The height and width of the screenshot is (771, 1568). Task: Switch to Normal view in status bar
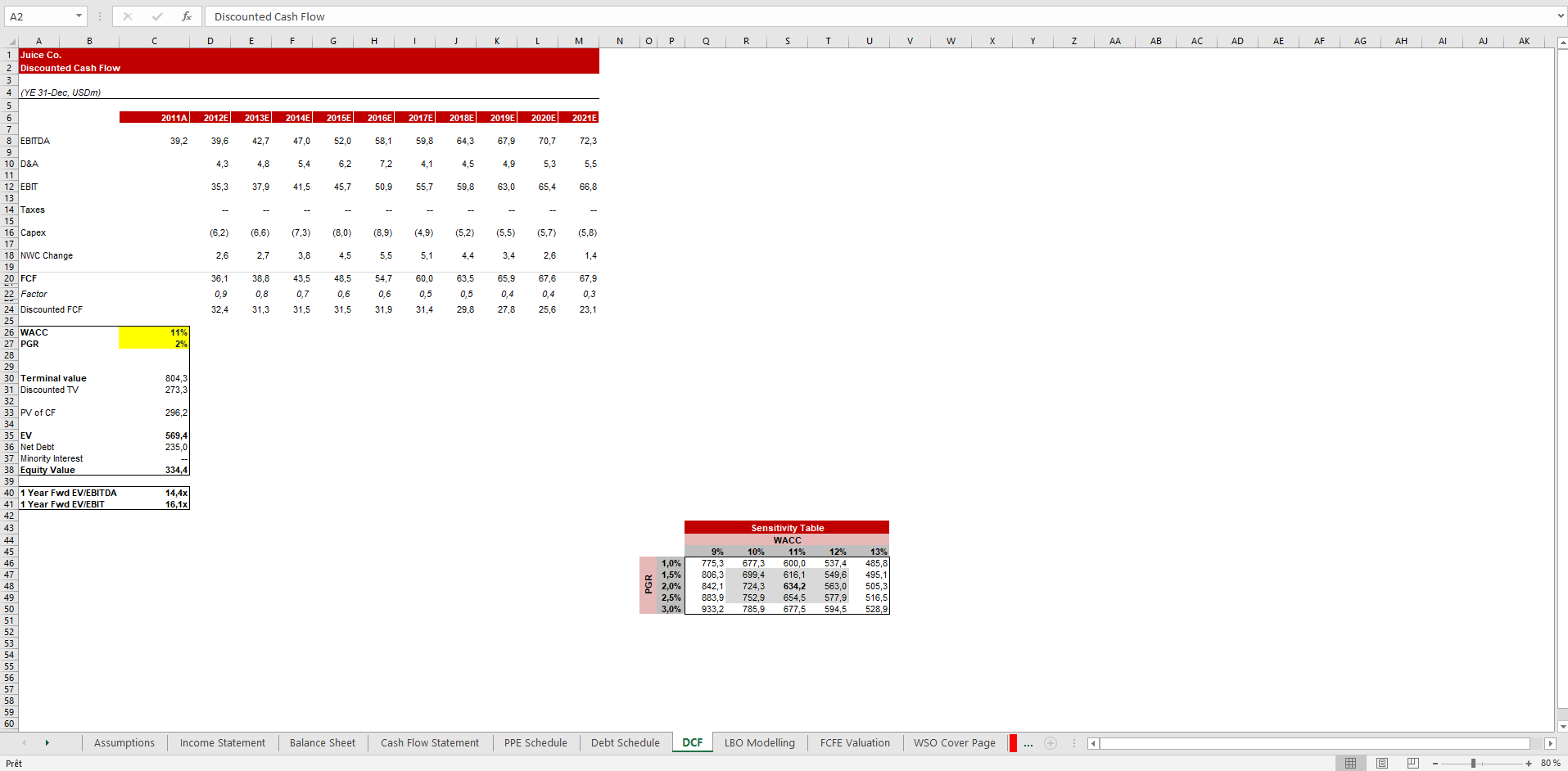pyautogui.click(x=1352, y=763)
